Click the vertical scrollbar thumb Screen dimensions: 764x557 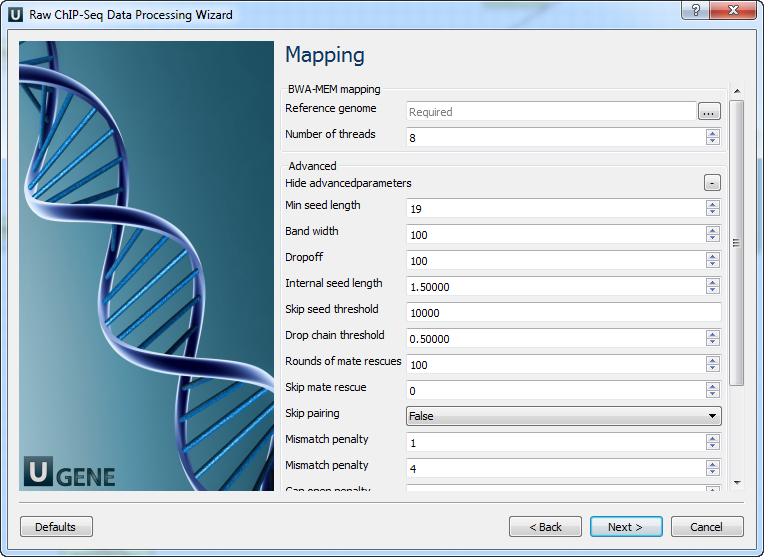[737, 243]
